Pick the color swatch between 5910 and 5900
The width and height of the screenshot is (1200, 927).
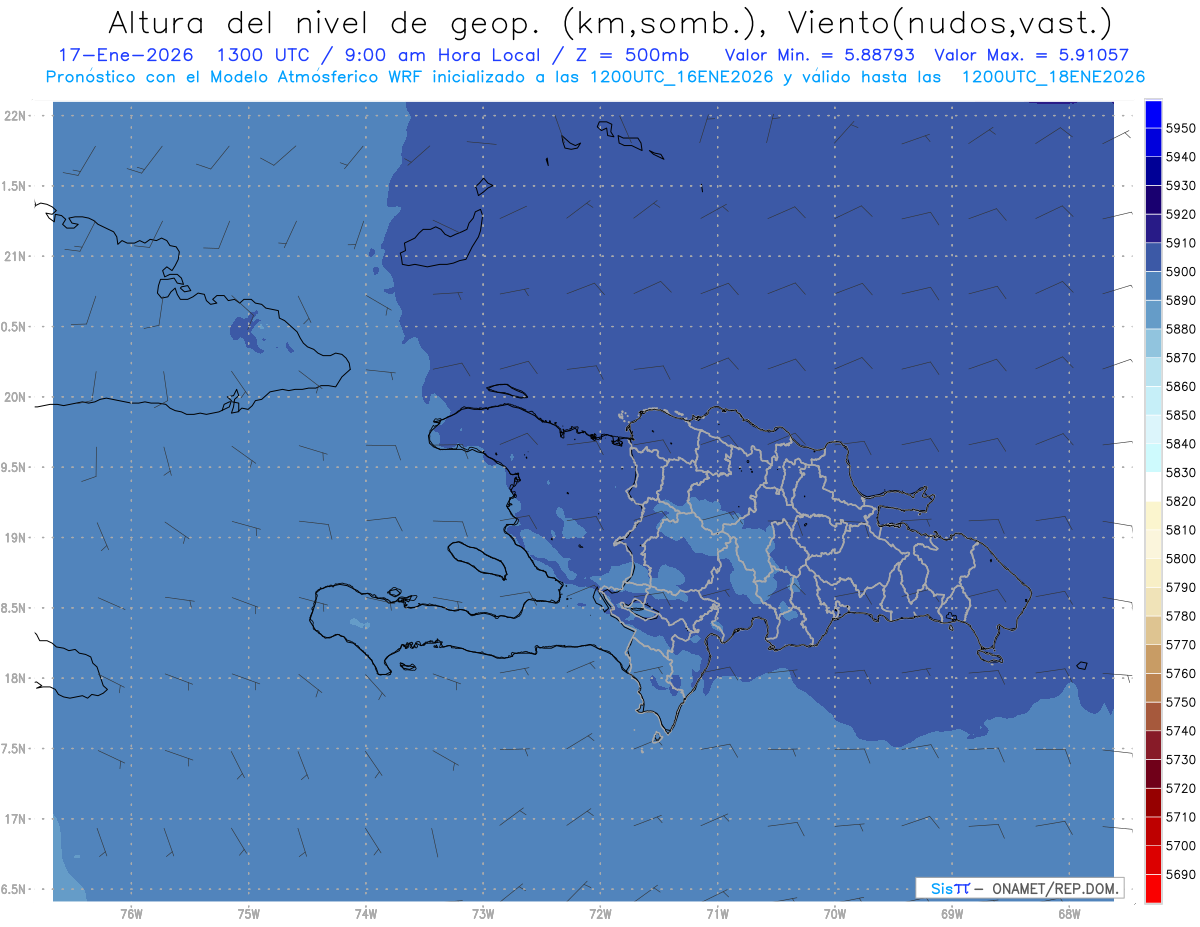[x=1152, y=257]
